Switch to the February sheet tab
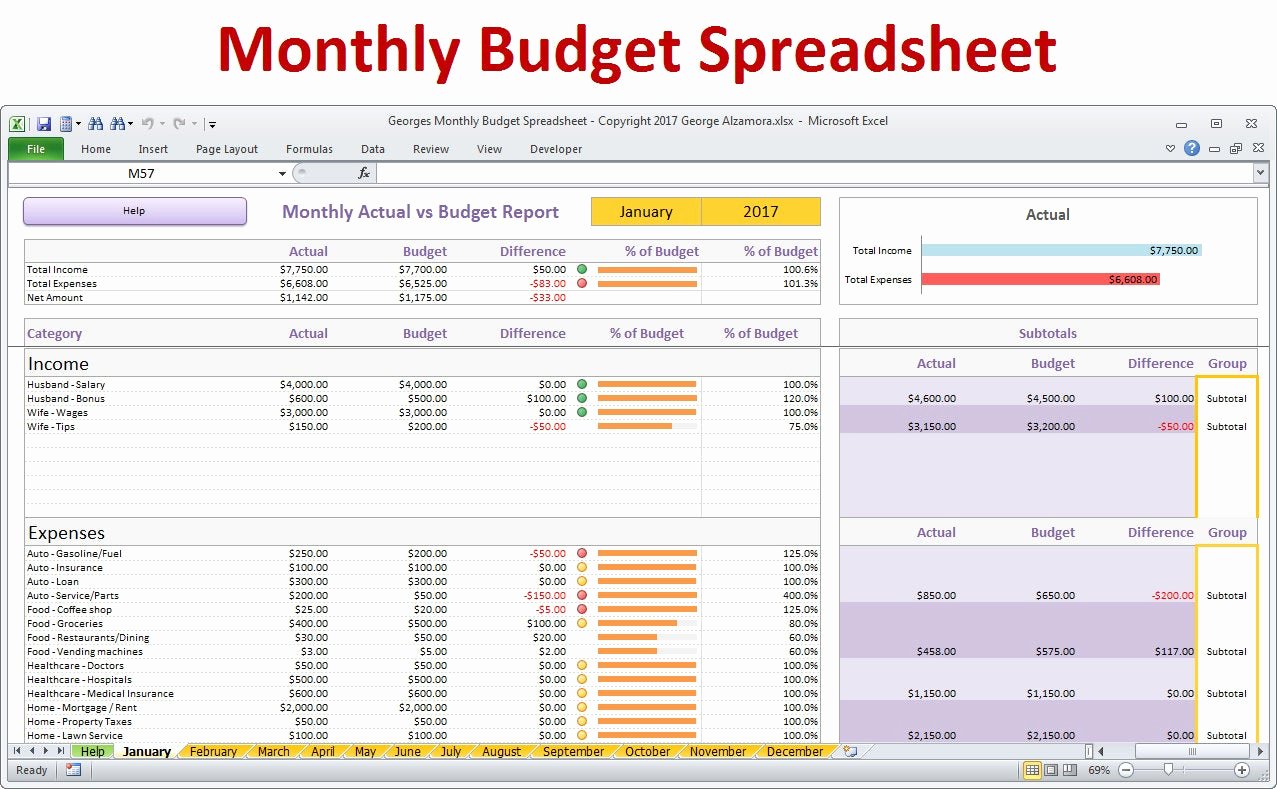 [213, 751]
